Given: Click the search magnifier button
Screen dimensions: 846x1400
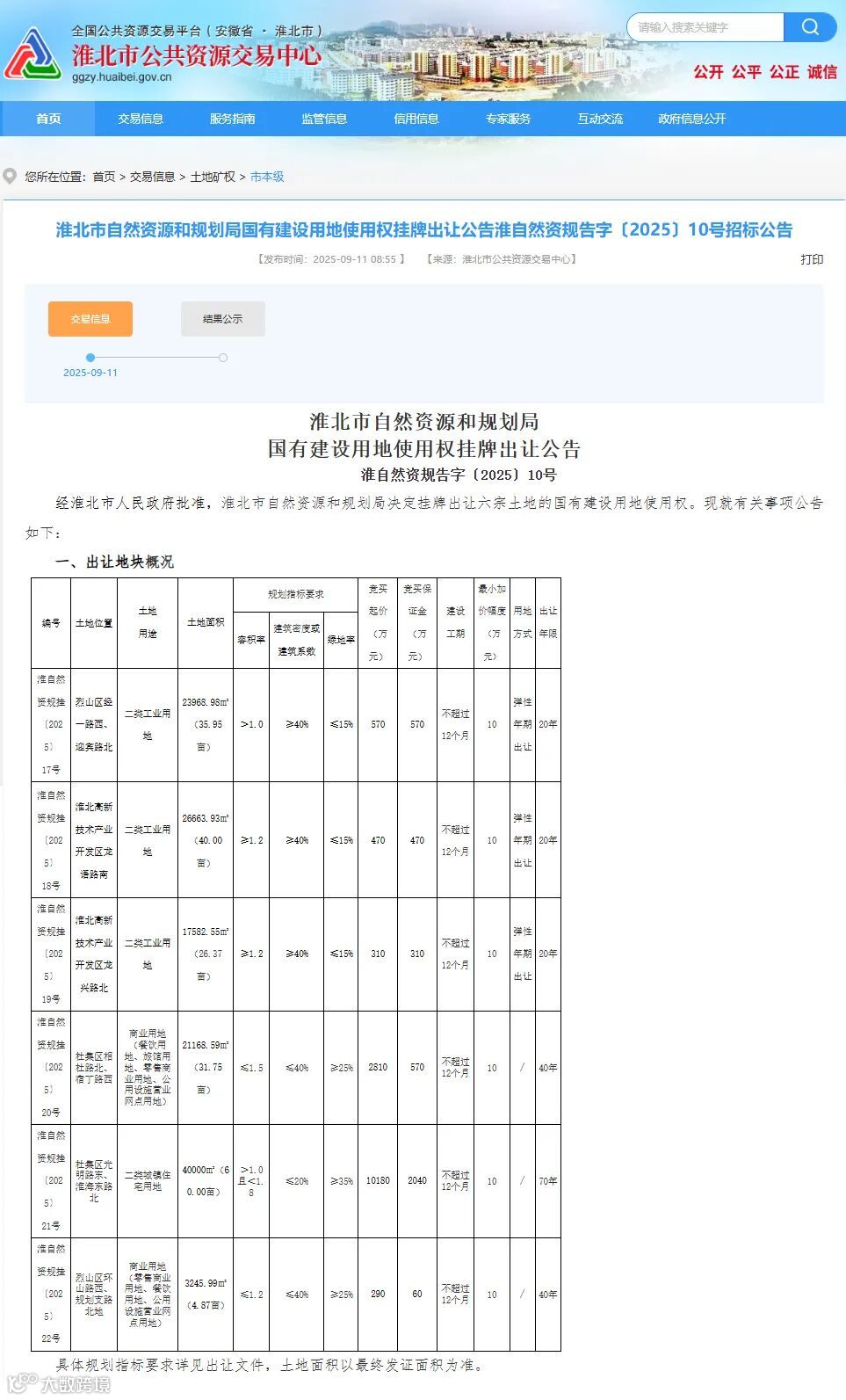Looking at the screenshot, I should pos(810,27).
